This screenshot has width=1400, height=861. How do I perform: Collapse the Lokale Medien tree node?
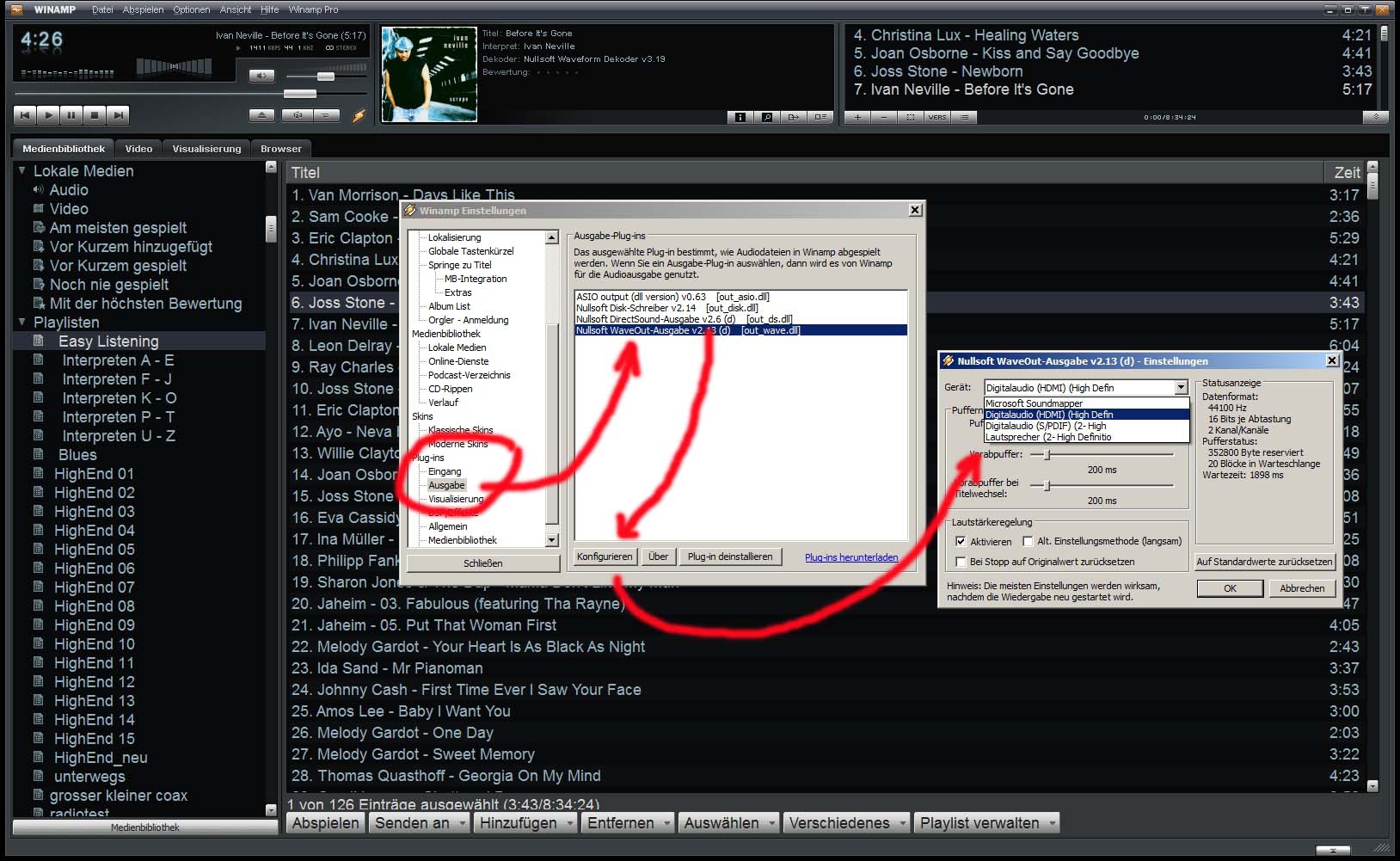click(x=21, y=171)
